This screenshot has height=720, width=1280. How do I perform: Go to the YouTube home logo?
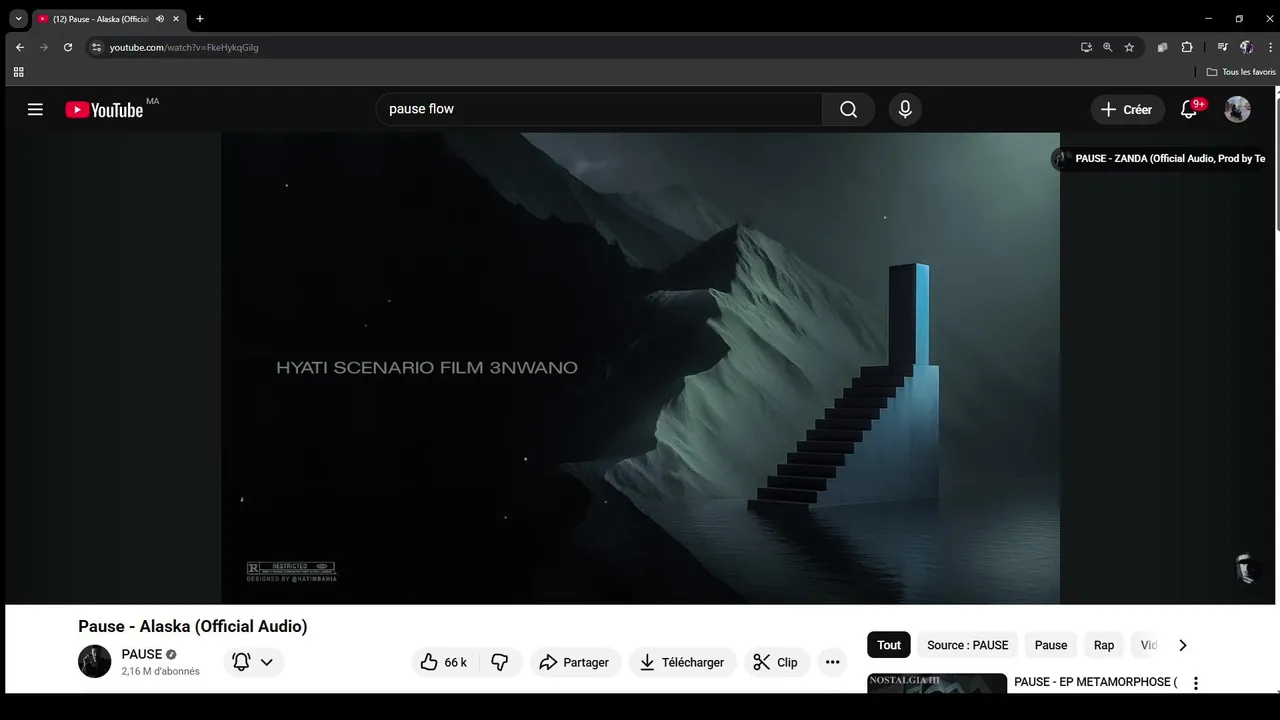pos(104,110)
